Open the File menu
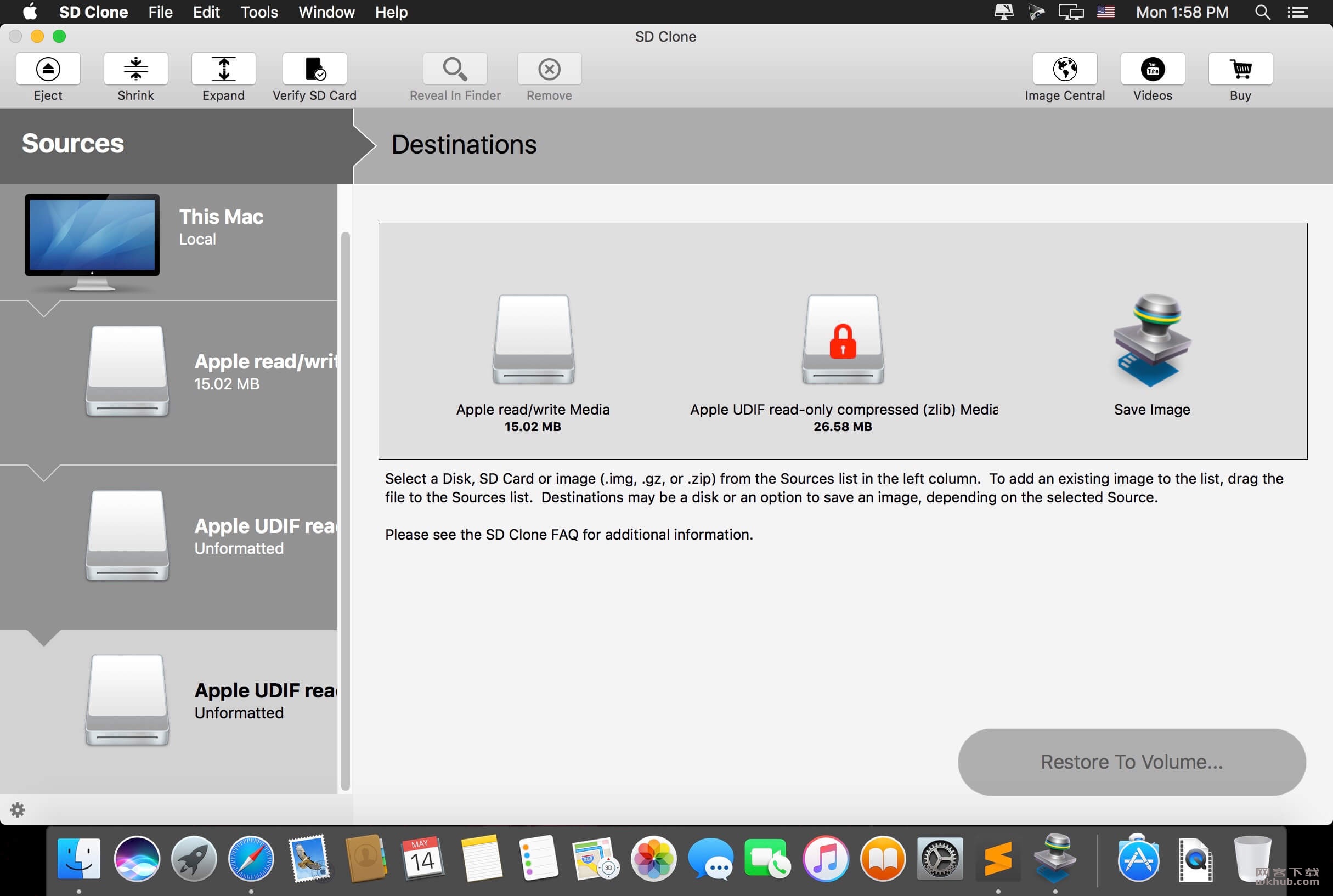 pos(161,12)
